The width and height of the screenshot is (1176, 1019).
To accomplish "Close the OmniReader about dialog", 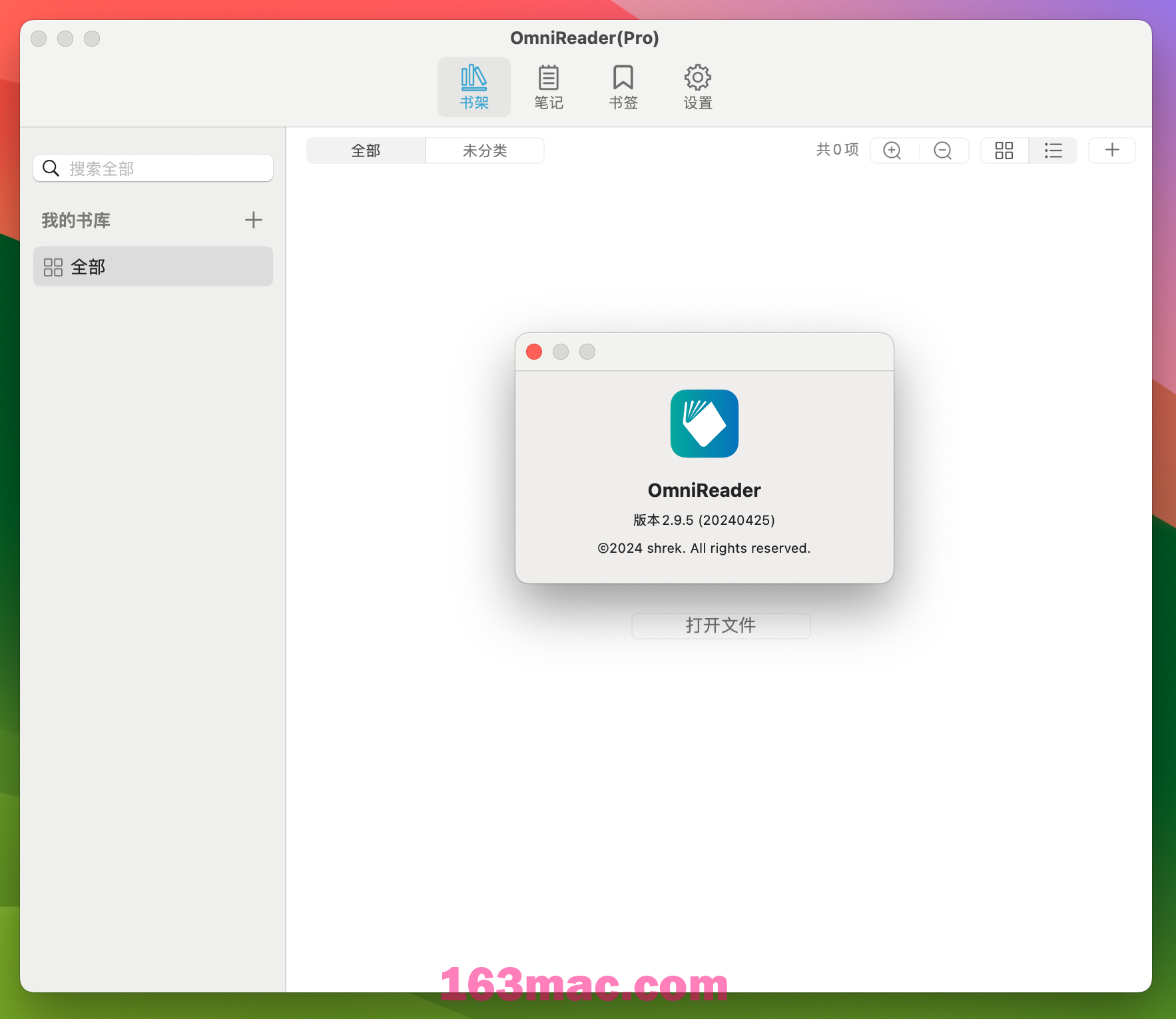I will (x=534, y=352).
